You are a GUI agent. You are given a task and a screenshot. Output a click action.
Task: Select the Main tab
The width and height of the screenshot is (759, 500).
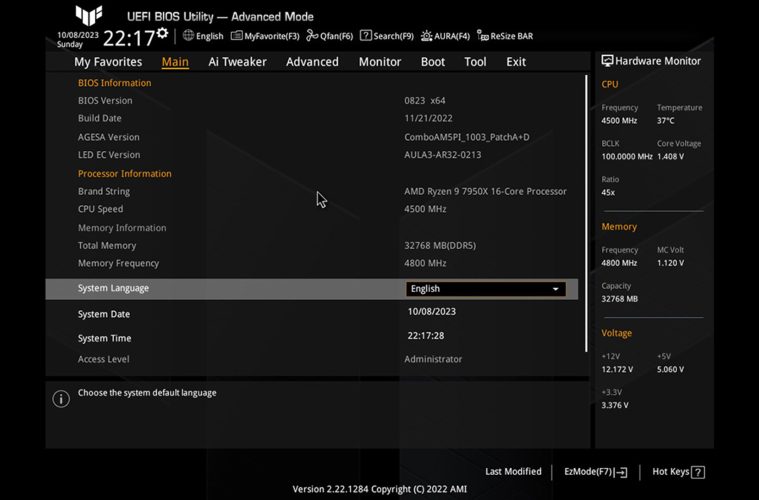click(x=175, y=62)
